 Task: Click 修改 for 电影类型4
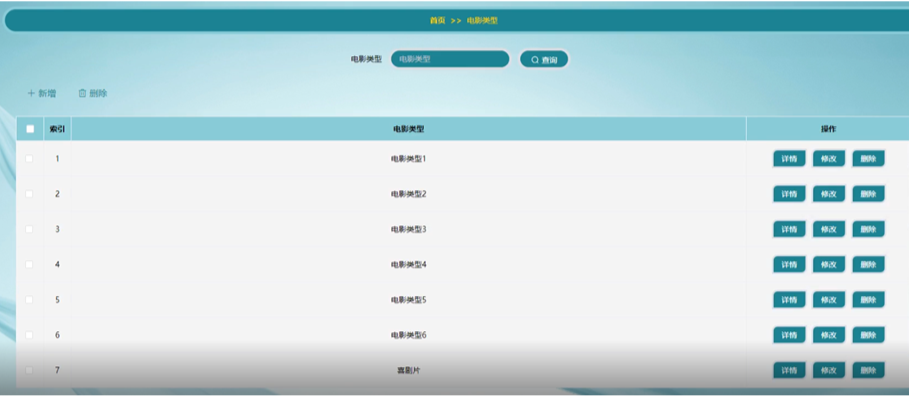click(x=828, y=265)
